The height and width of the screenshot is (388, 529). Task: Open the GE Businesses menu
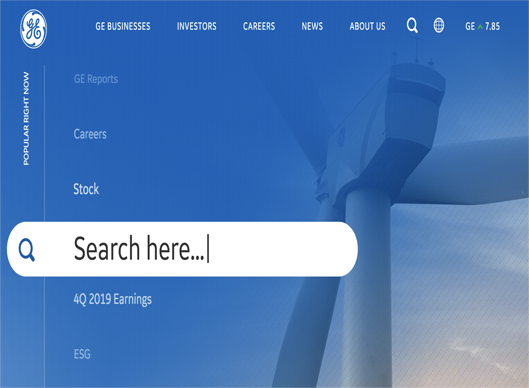tap(123, 26)
